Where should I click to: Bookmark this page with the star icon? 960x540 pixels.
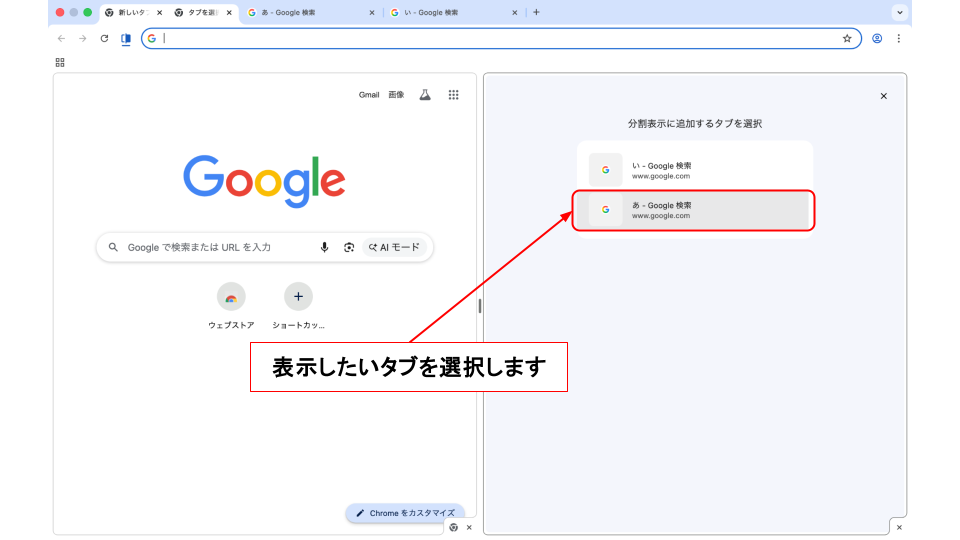847,39
